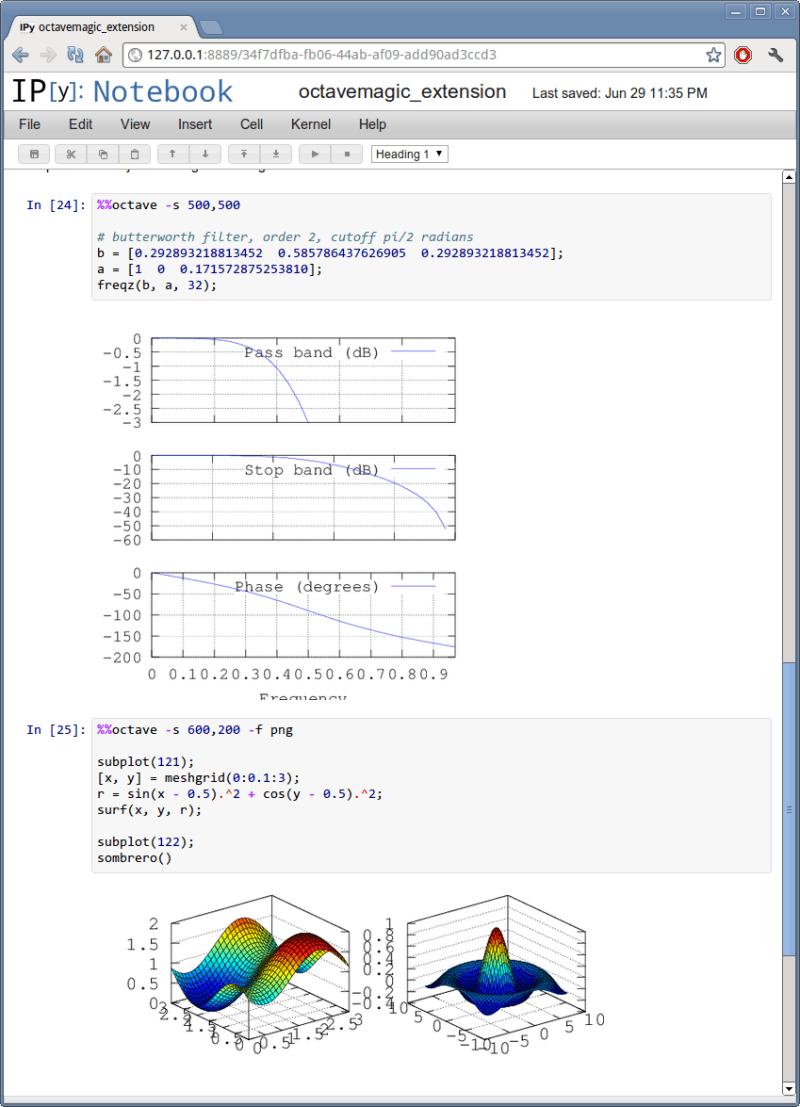The image size is (800, 1107).
Task: Click the notebook title octavemagic_extension to rename
Action: click(x=402, y=92)
